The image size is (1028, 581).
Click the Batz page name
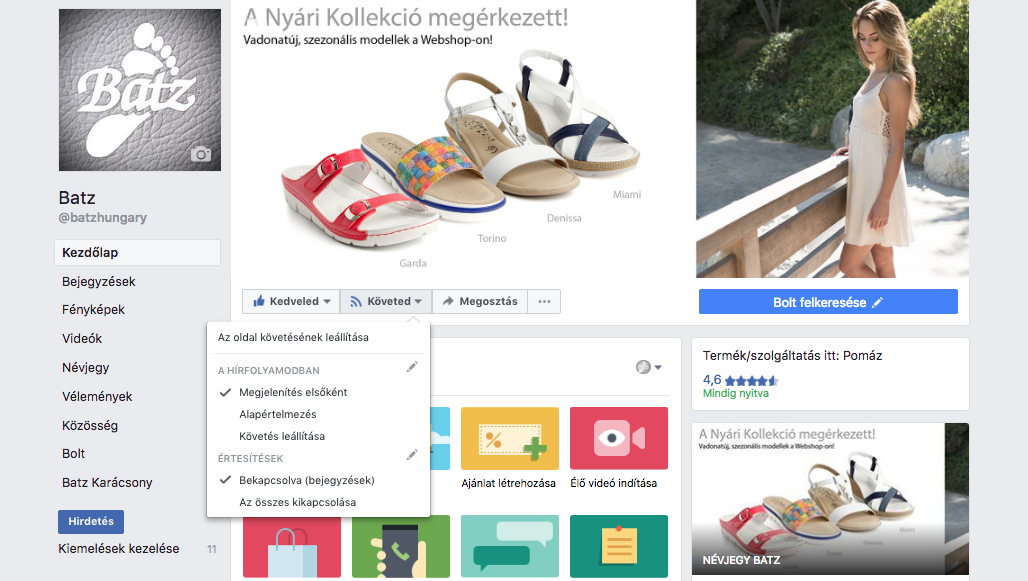pyautogui.click(x=77, y=198)
